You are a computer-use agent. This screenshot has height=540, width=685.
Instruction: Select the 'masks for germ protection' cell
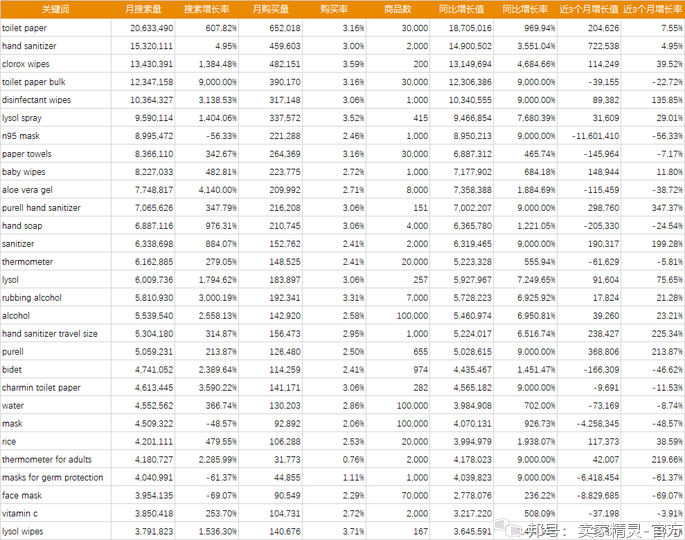tap(53, 478)
